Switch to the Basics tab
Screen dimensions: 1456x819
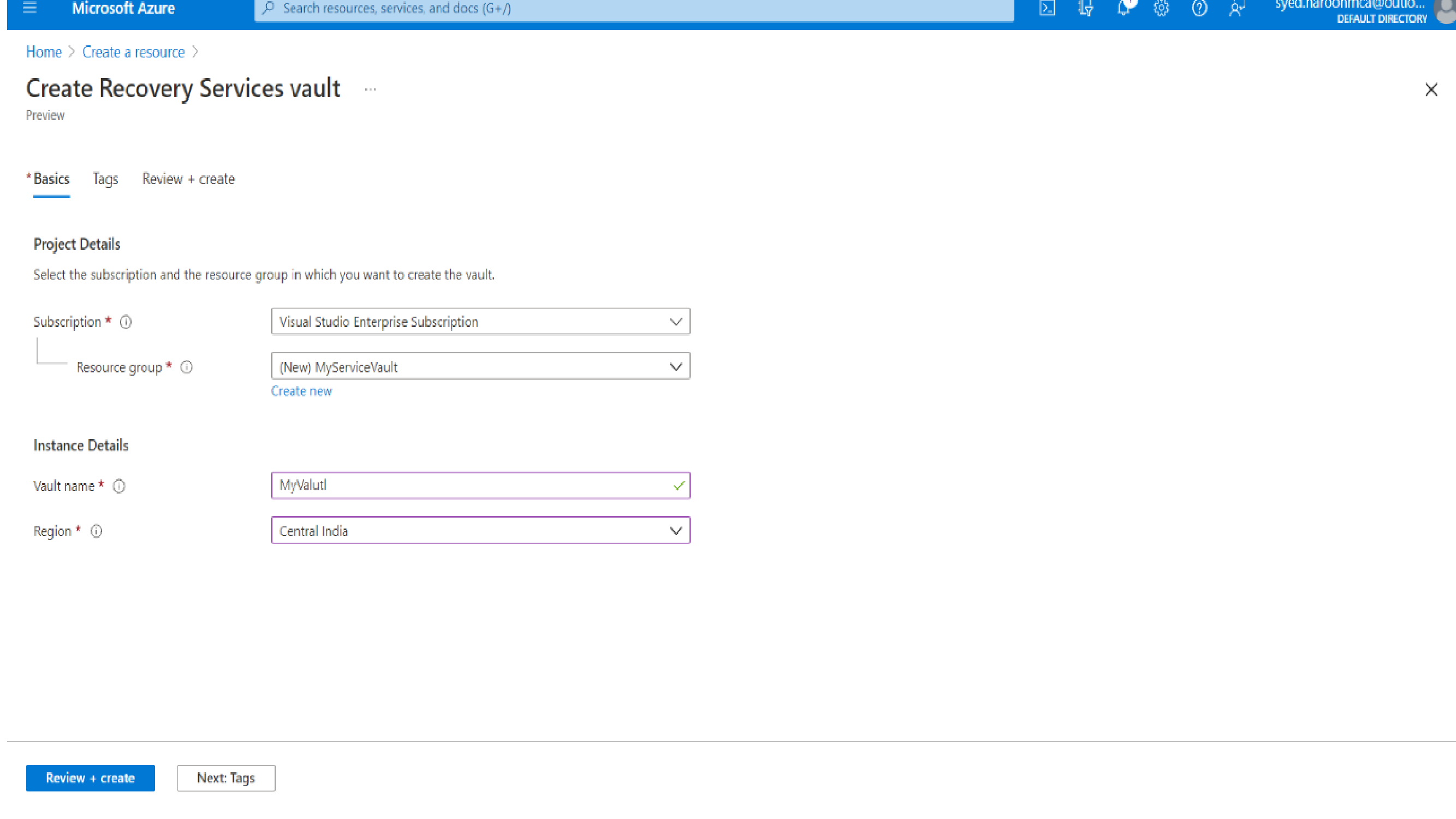click(x=51, y=179)
